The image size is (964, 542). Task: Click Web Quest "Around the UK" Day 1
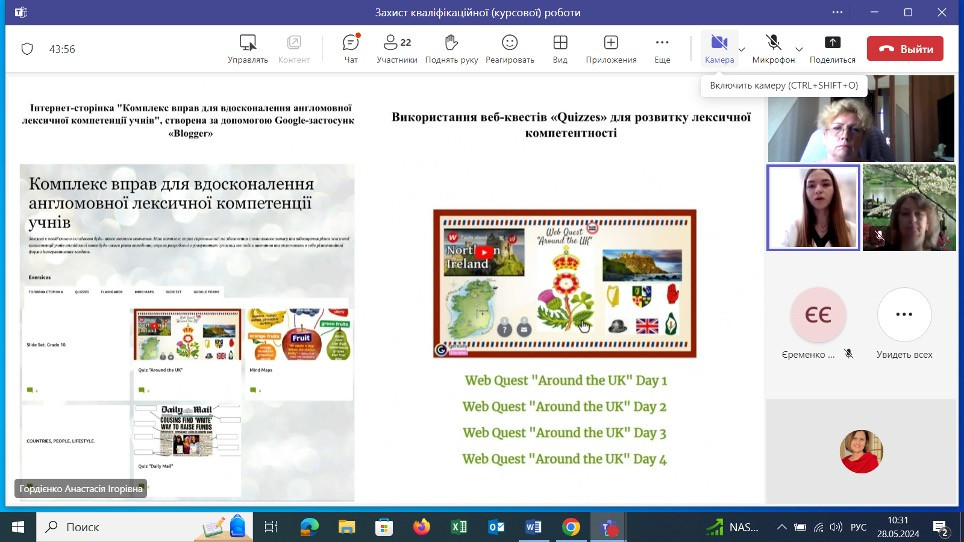tap(566, 380)
